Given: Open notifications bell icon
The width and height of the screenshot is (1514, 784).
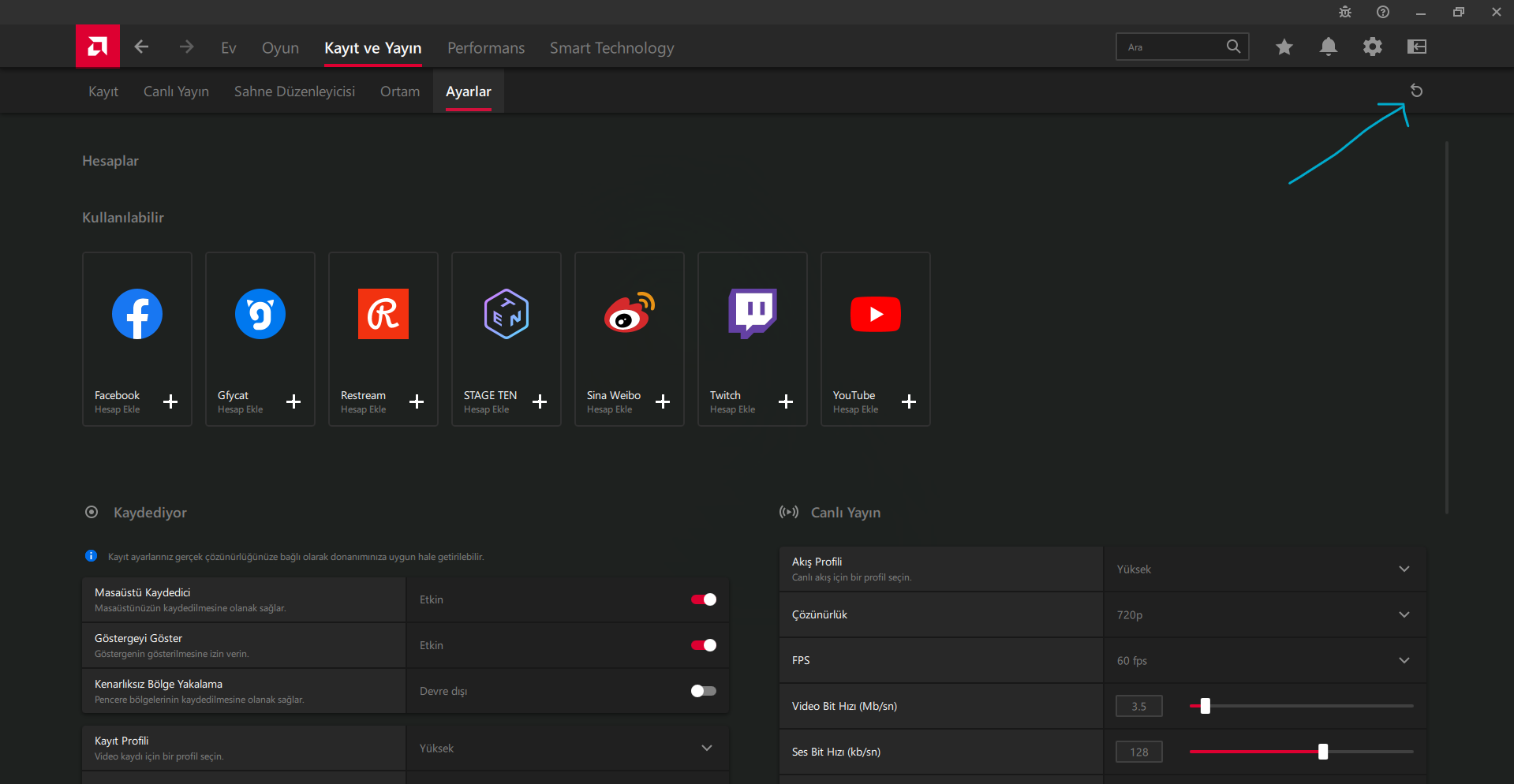Looking at the screenshot, I should [1329, 47].
